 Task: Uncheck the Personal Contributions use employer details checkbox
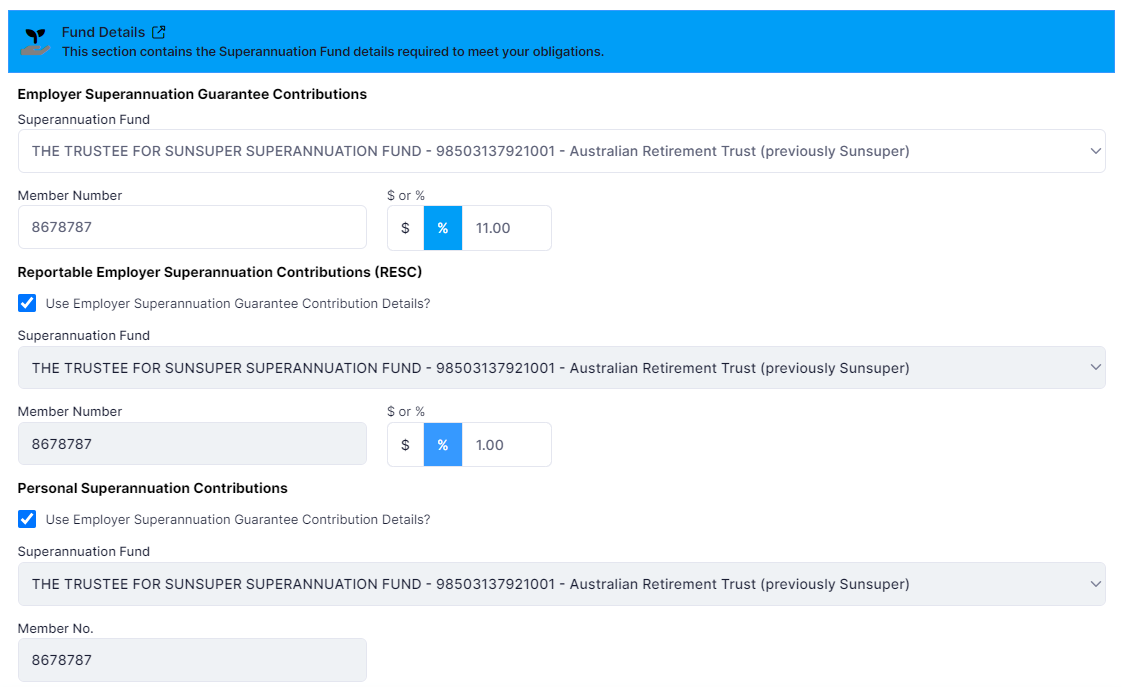coord(27,519)
